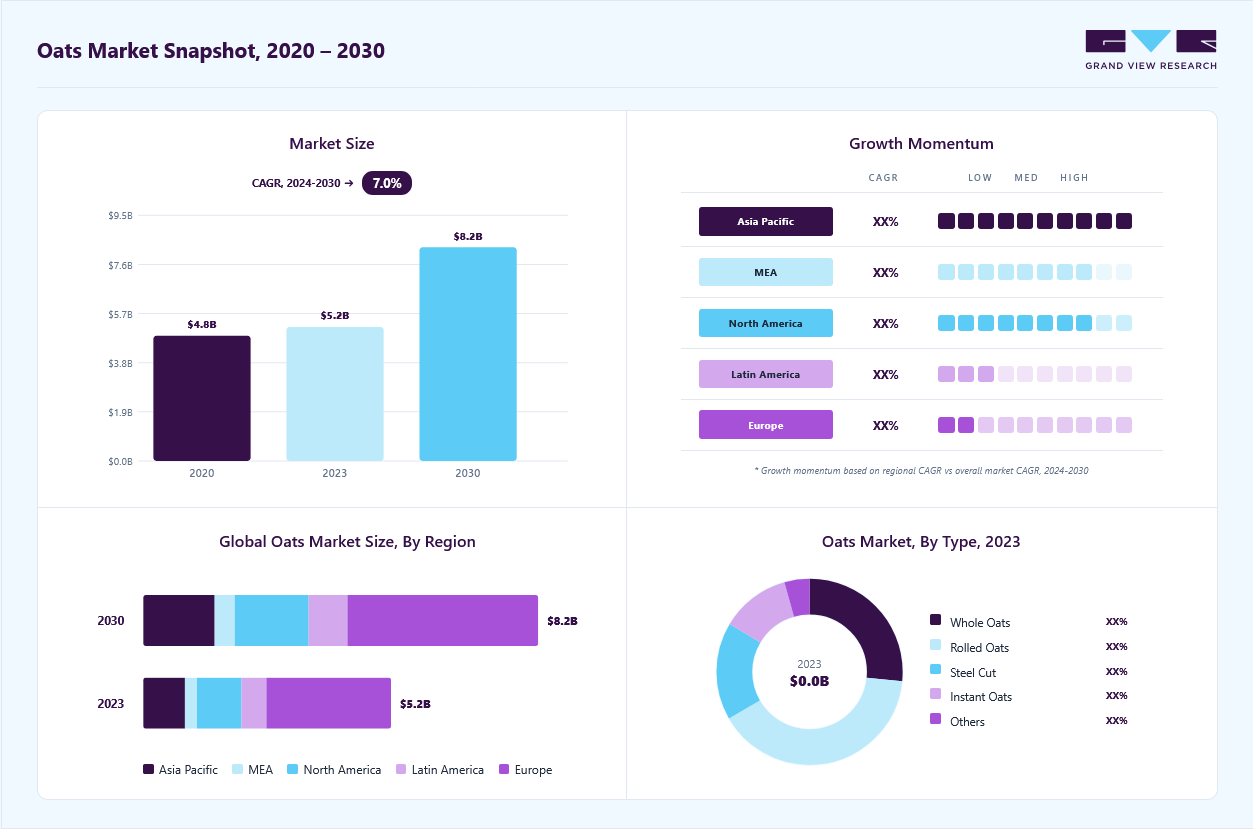Screen dimensions: 1253x829
Task: Click the Instant Oats legend swatch
Action: tap(936, 694)
